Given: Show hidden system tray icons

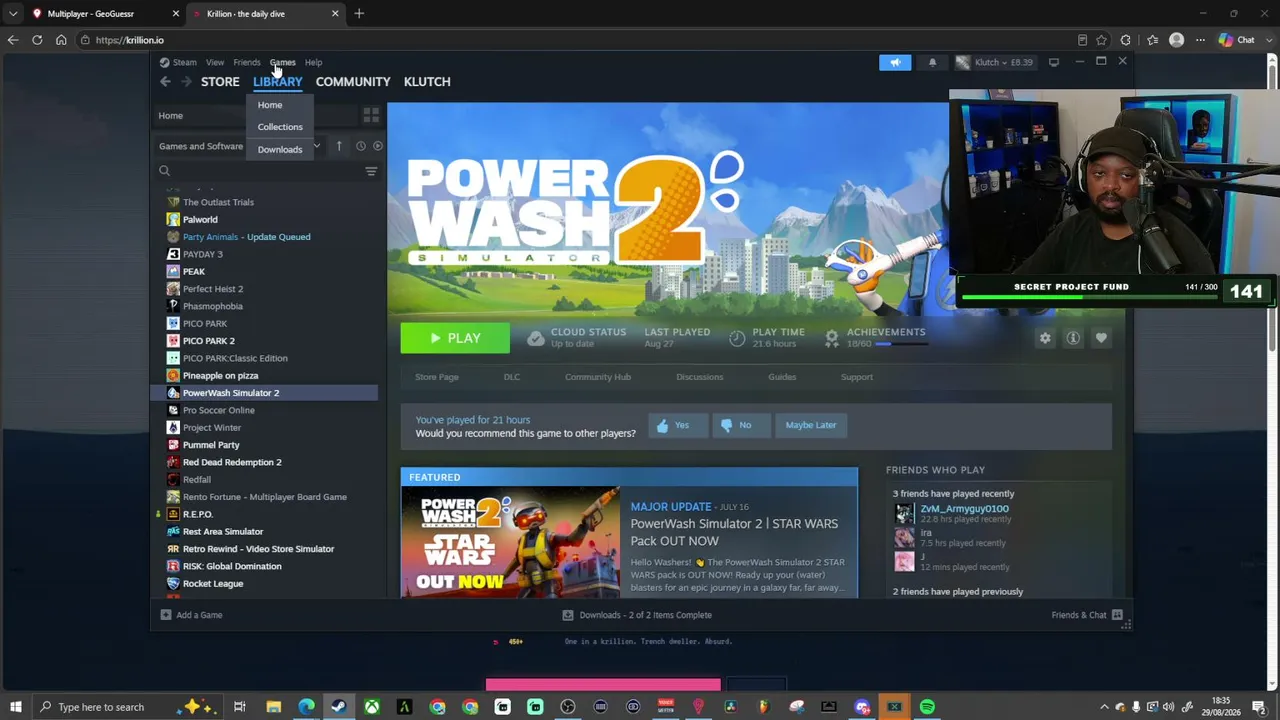Looking at the screenshot, I should 1104,707.
